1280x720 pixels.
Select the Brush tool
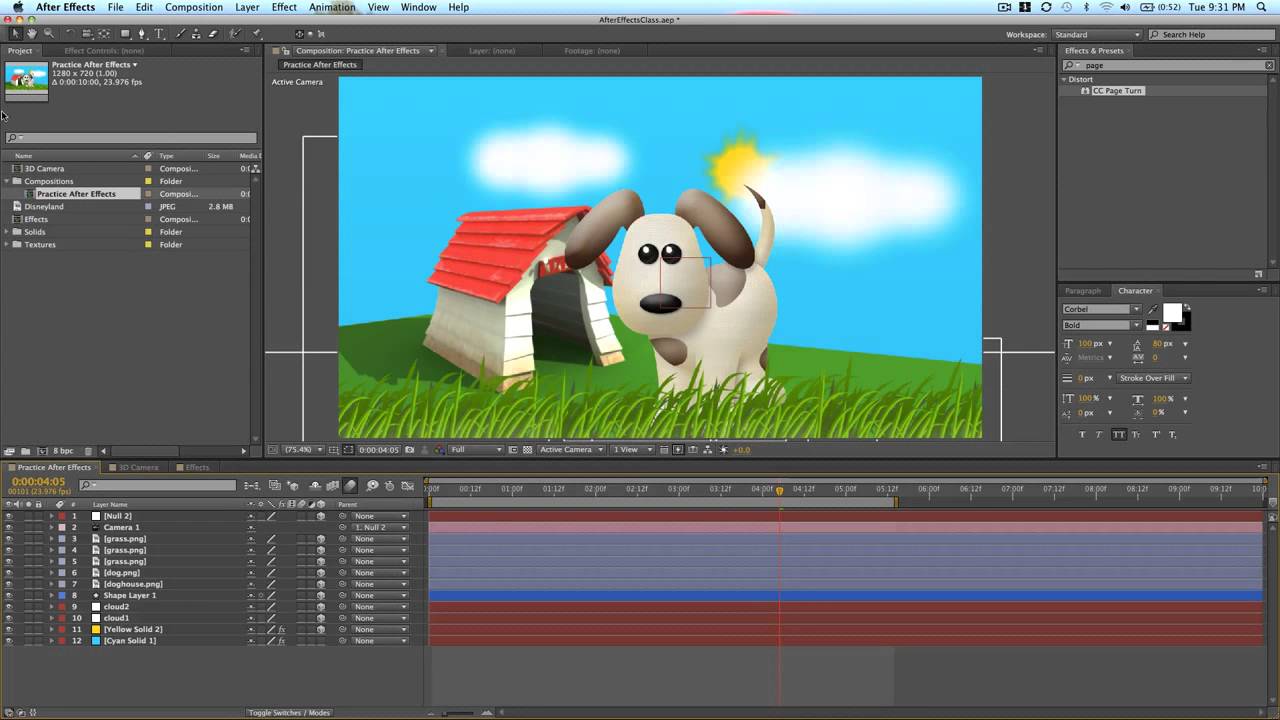click(x=180, y=34)
